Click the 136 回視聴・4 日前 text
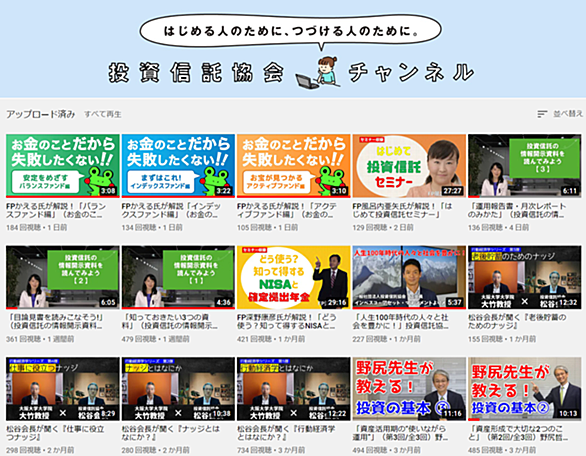The height and width of the screenshot is (456, 586). click(499, 227)
